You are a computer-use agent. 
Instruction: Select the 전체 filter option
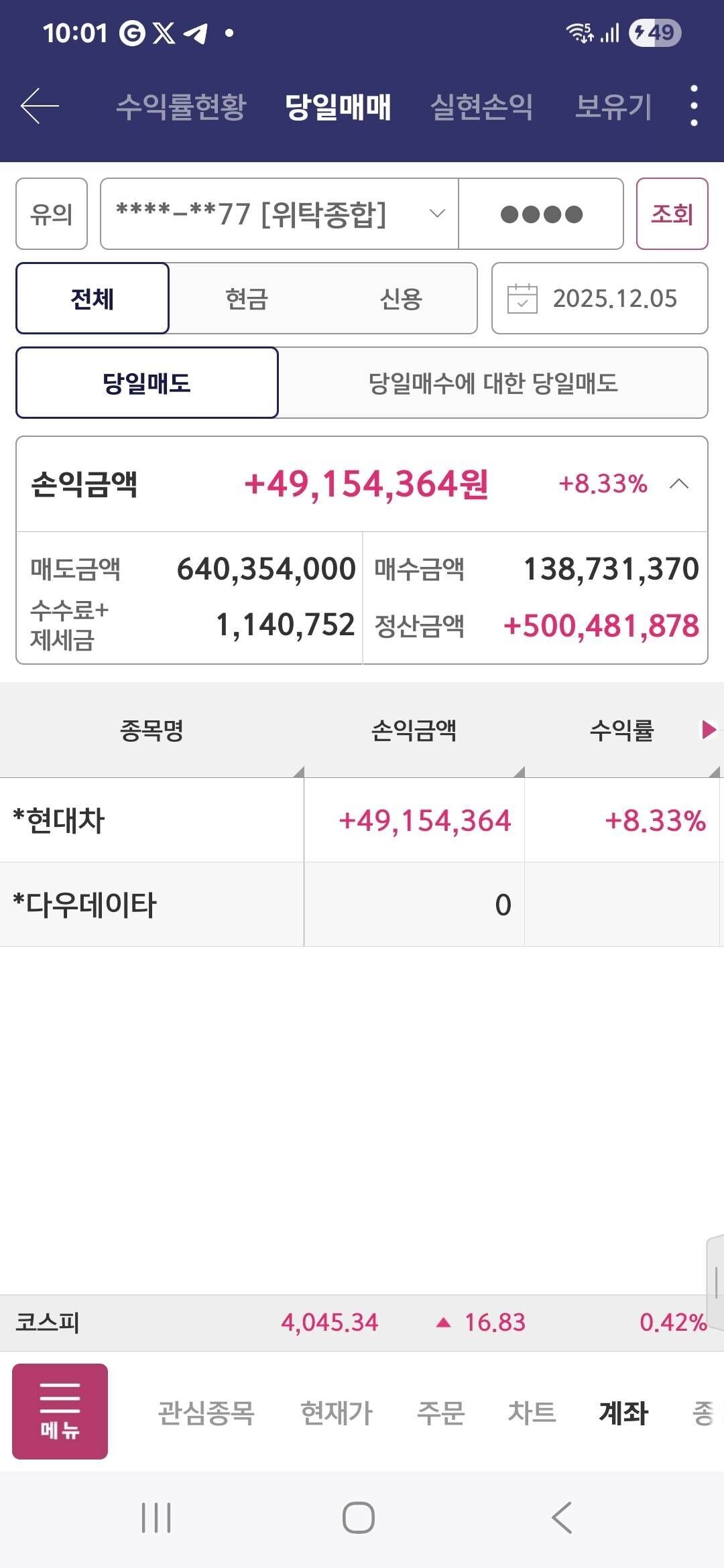[92, 299]
